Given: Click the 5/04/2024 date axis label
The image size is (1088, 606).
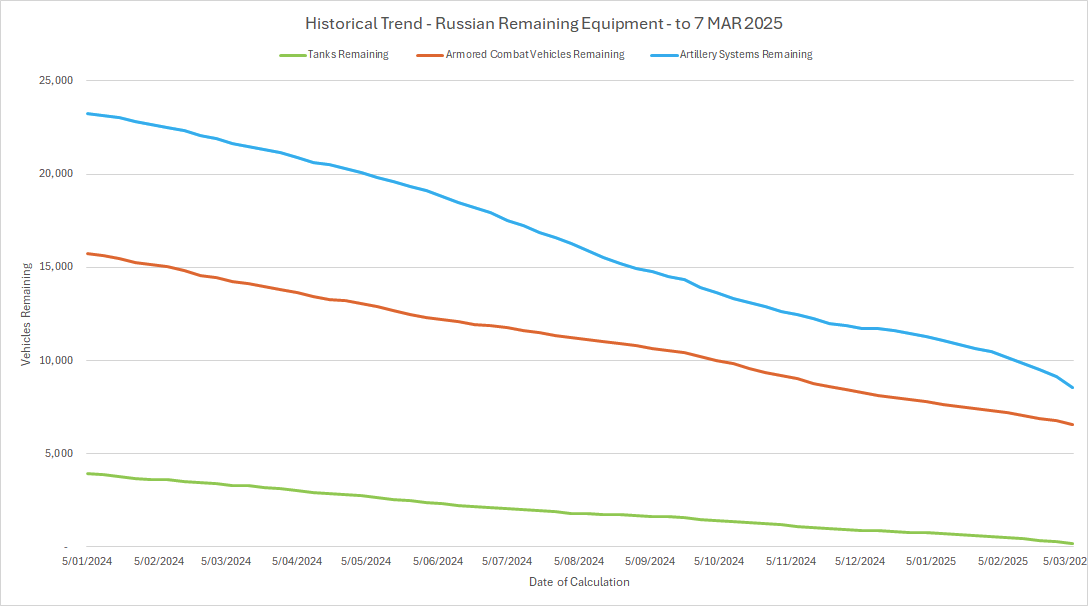Looking at the screenshot, I should point(298,562).
